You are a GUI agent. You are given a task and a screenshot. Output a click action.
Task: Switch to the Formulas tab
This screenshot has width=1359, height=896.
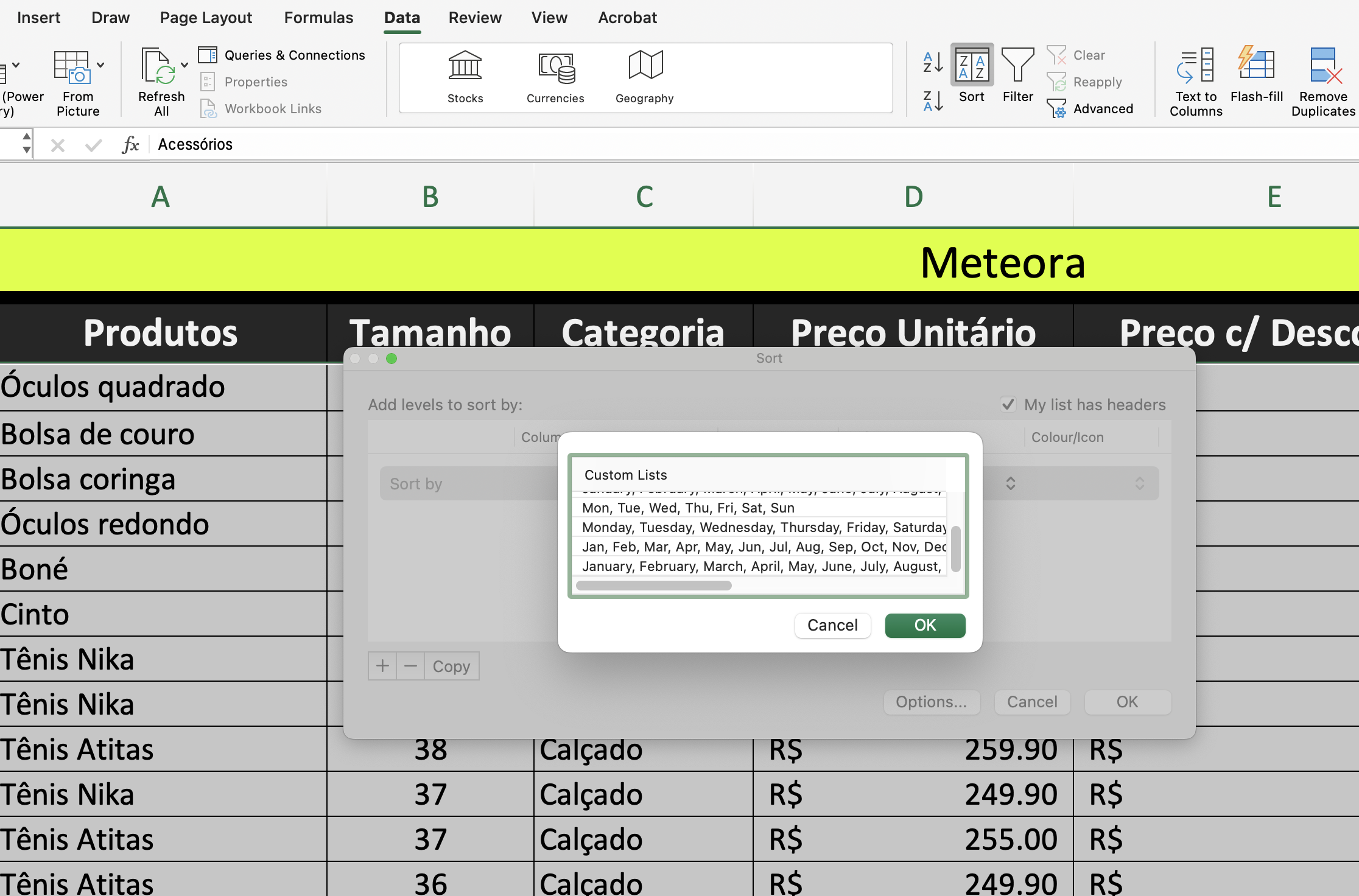[x=318, y=18]
